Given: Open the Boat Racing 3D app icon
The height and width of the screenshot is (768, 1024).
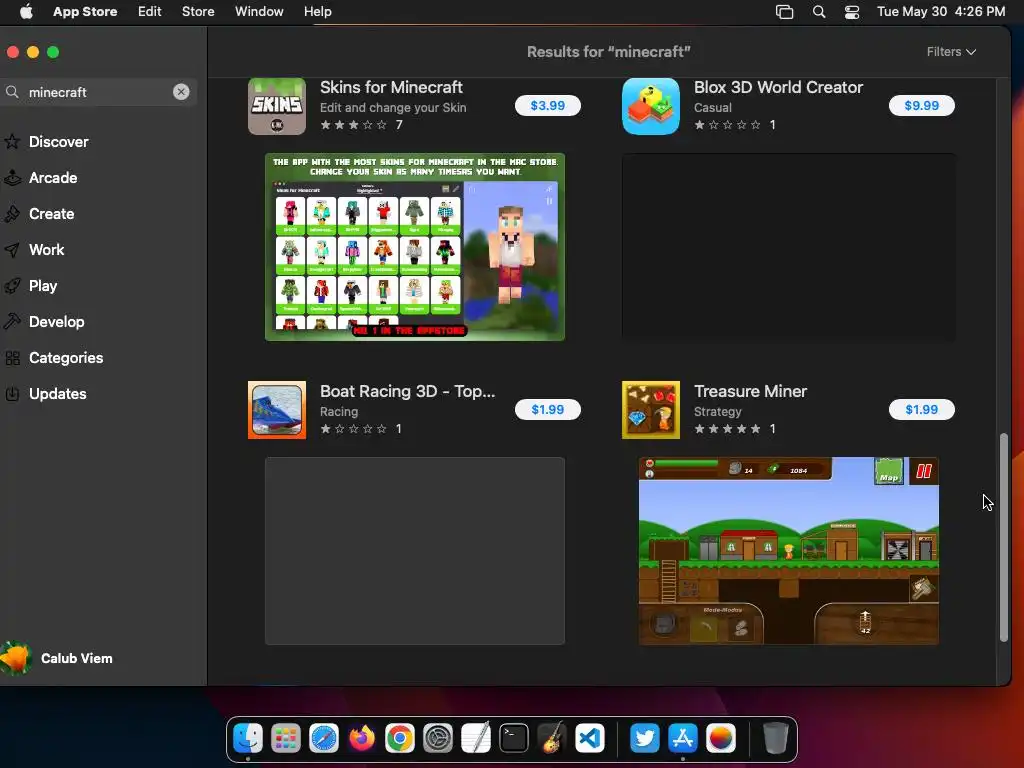Looking at the screenshot, I should 277,410.
